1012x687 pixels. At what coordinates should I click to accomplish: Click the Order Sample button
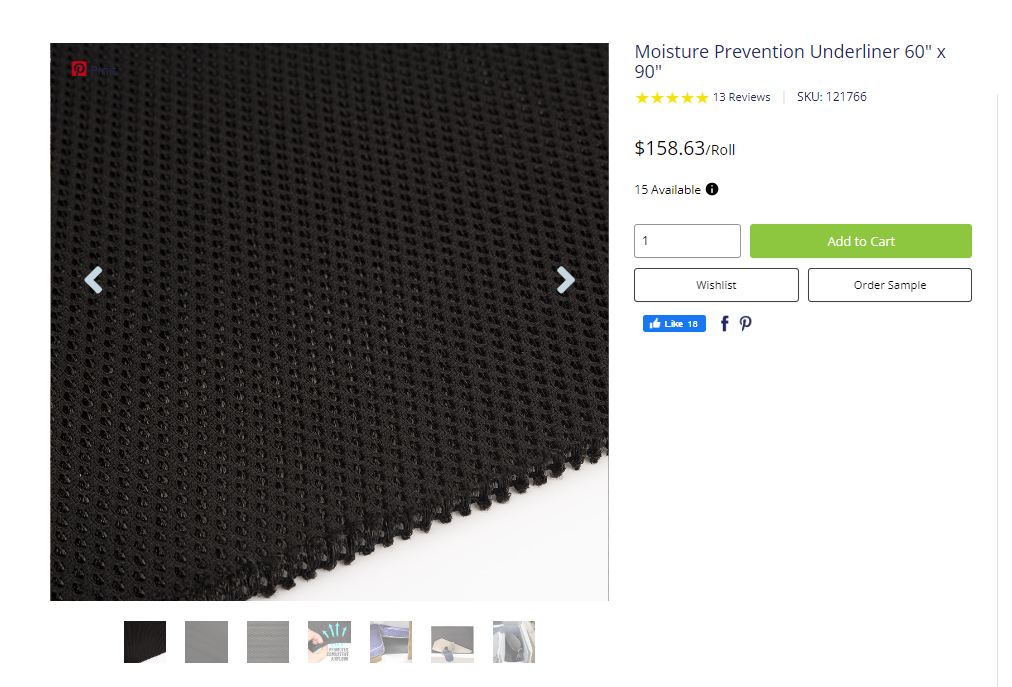[889, 285]
